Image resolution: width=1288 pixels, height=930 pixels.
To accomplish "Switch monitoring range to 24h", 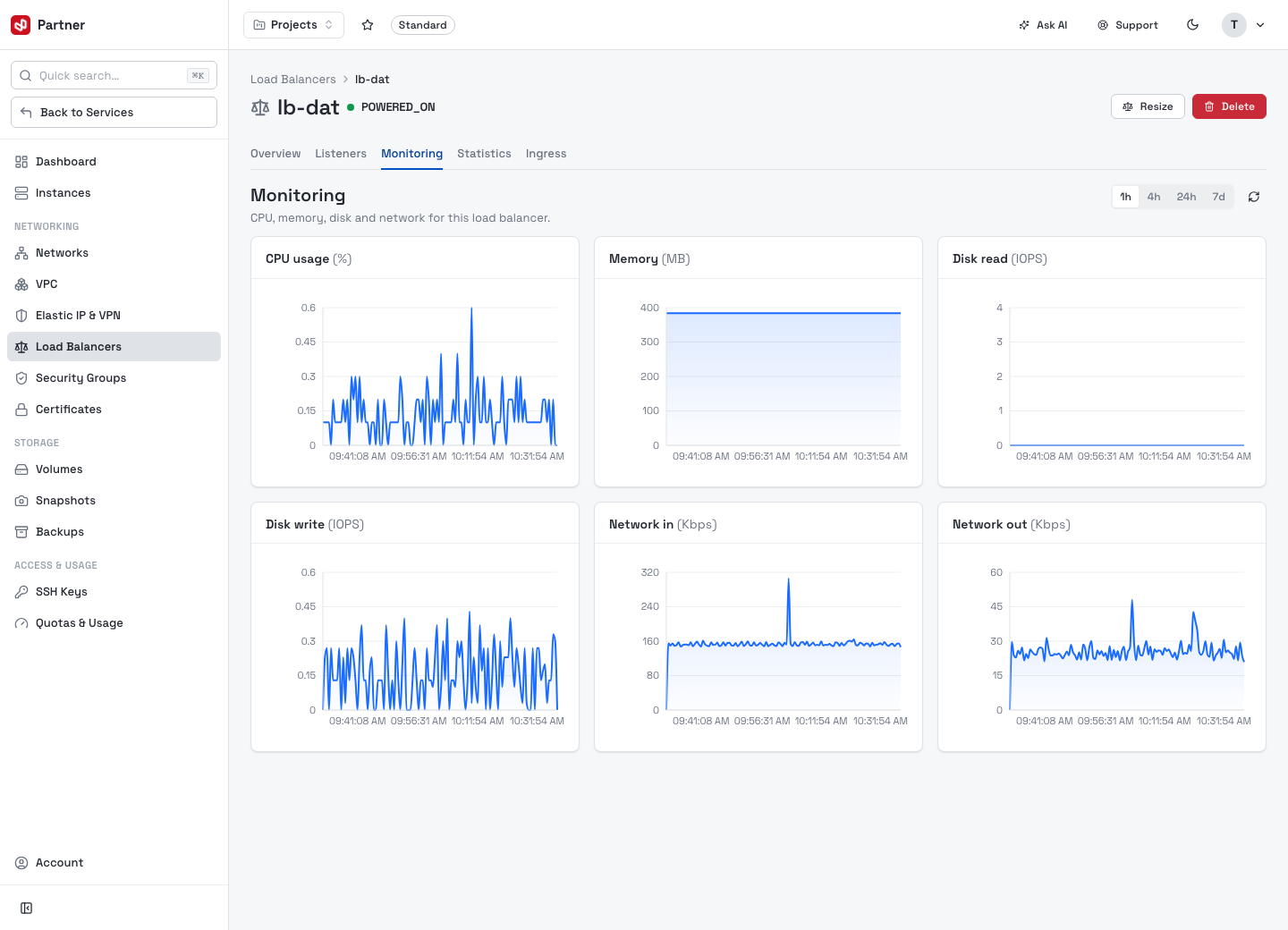I will pyautogui.click(x=1186, y=197).
